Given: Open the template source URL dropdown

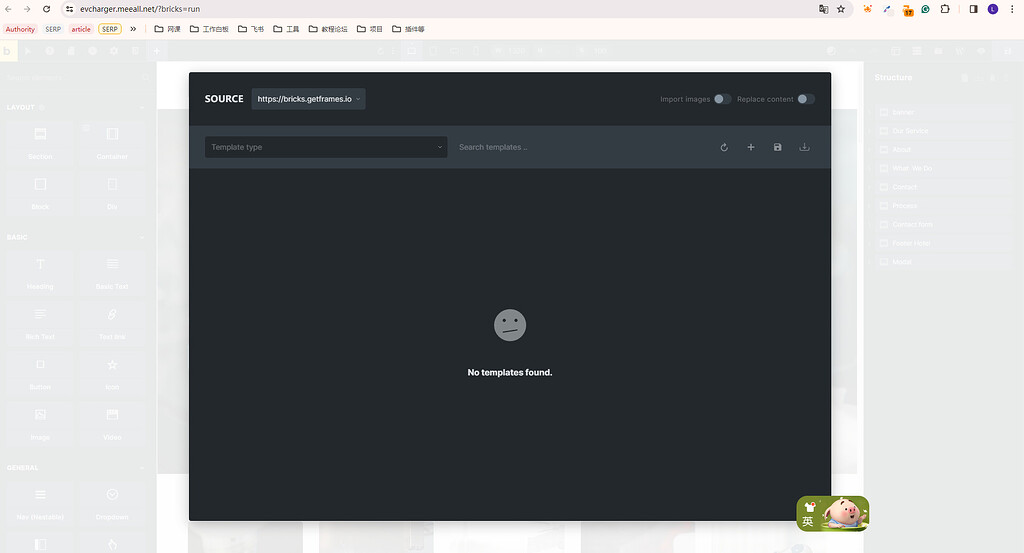Looking at the screenshot, I should (308, 99).
